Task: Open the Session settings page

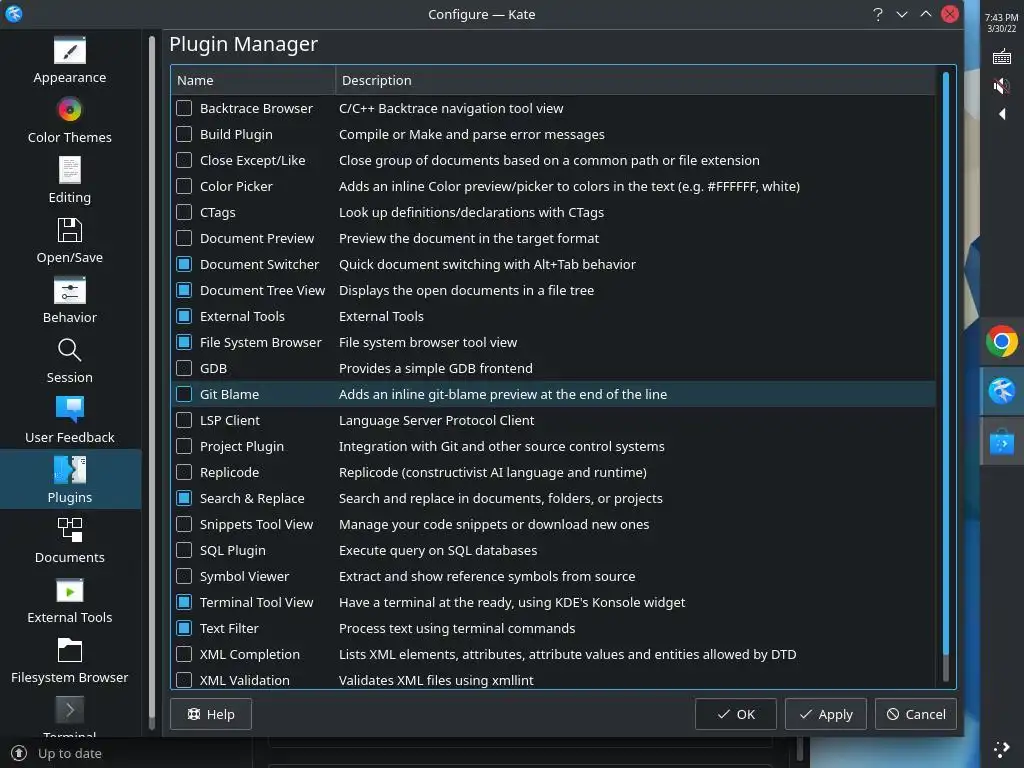Action: click(x=70, y=361)
